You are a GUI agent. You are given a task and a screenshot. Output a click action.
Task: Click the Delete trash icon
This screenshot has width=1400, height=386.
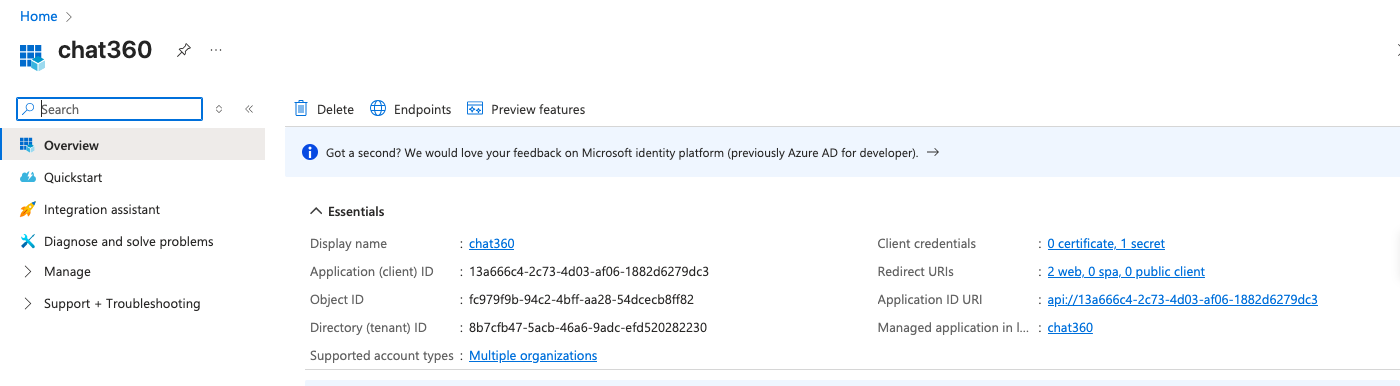pos(301,109)
